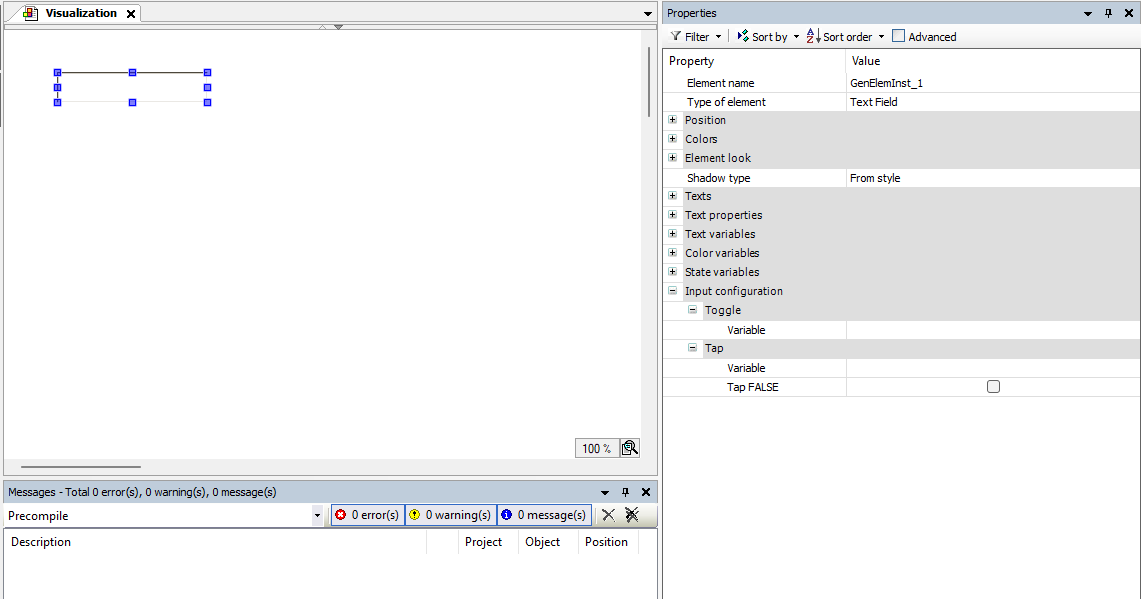This screenshot has width=1141, height=599.
Task: Click the editor horizontal scrollbar thumb
Action: point(80,467)
